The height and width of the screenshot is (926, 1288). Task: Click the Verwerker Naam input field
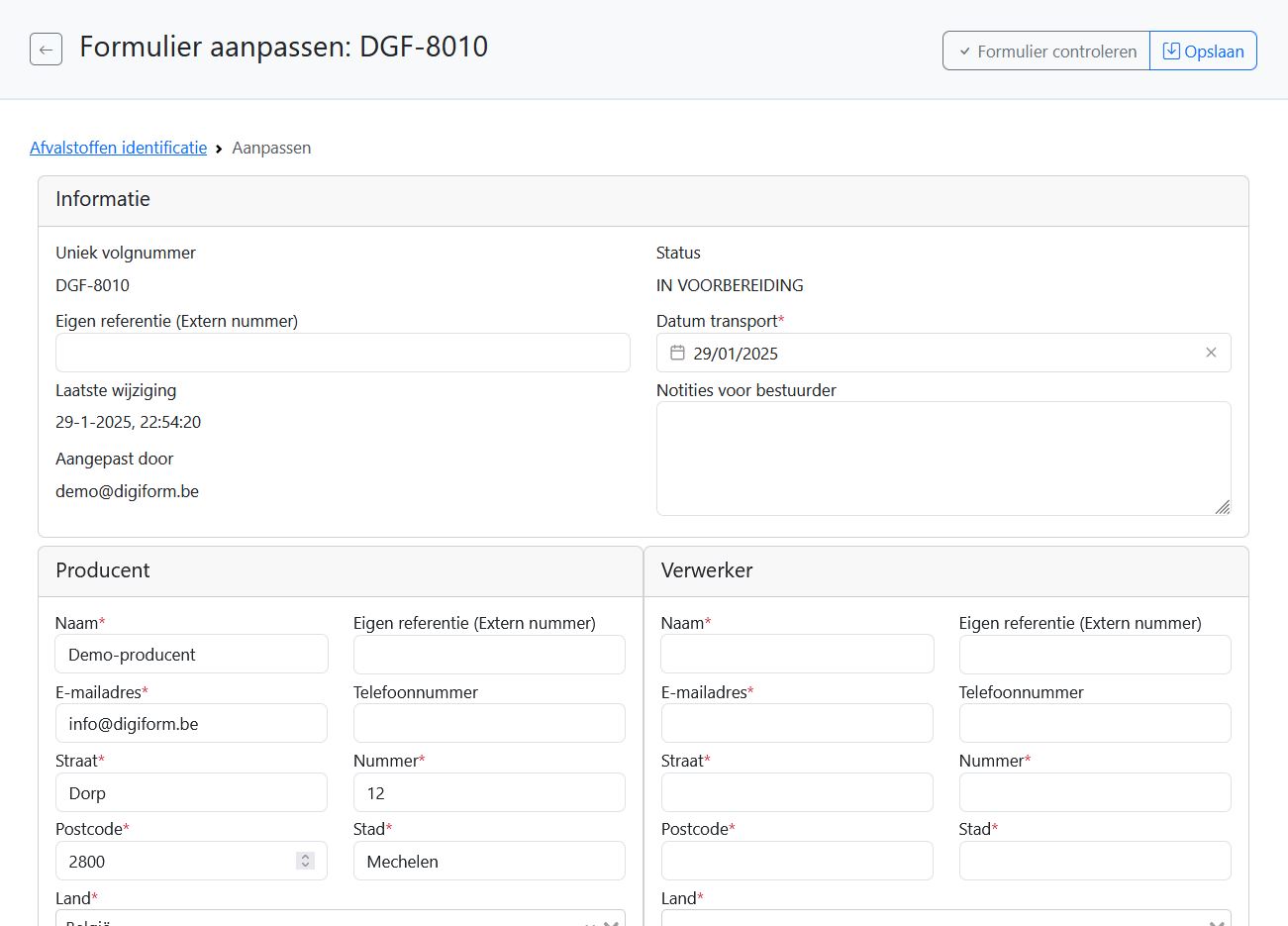[797, 655]
